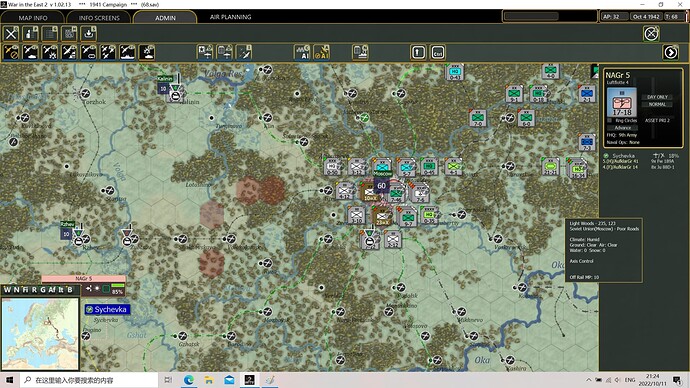Open the AIR PLANNING tab
Viewport: 690px width, 388px height.
231,17
